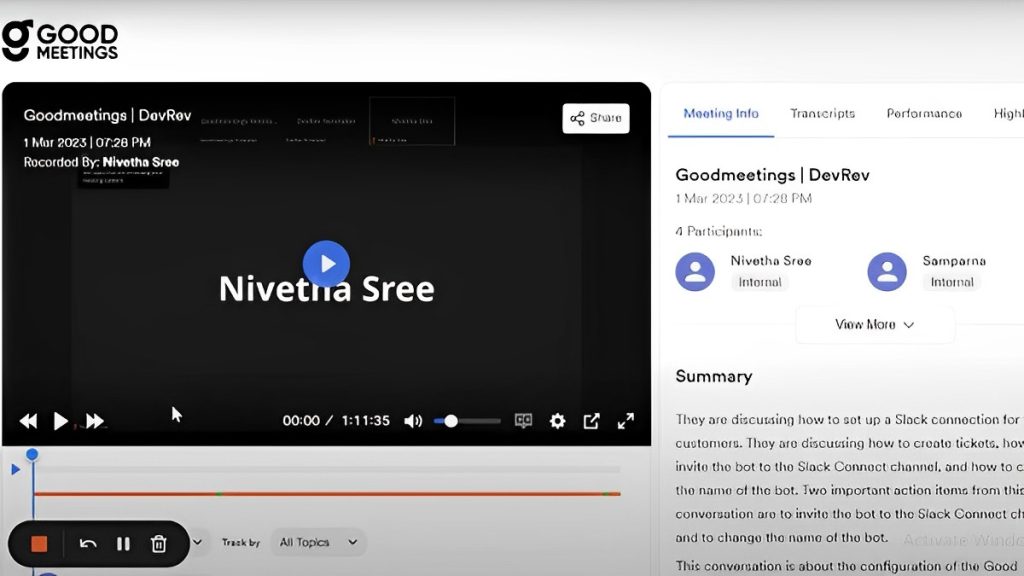Click the Share button on the video
This screenshot has width=1024, height=576.
[596, 118]
